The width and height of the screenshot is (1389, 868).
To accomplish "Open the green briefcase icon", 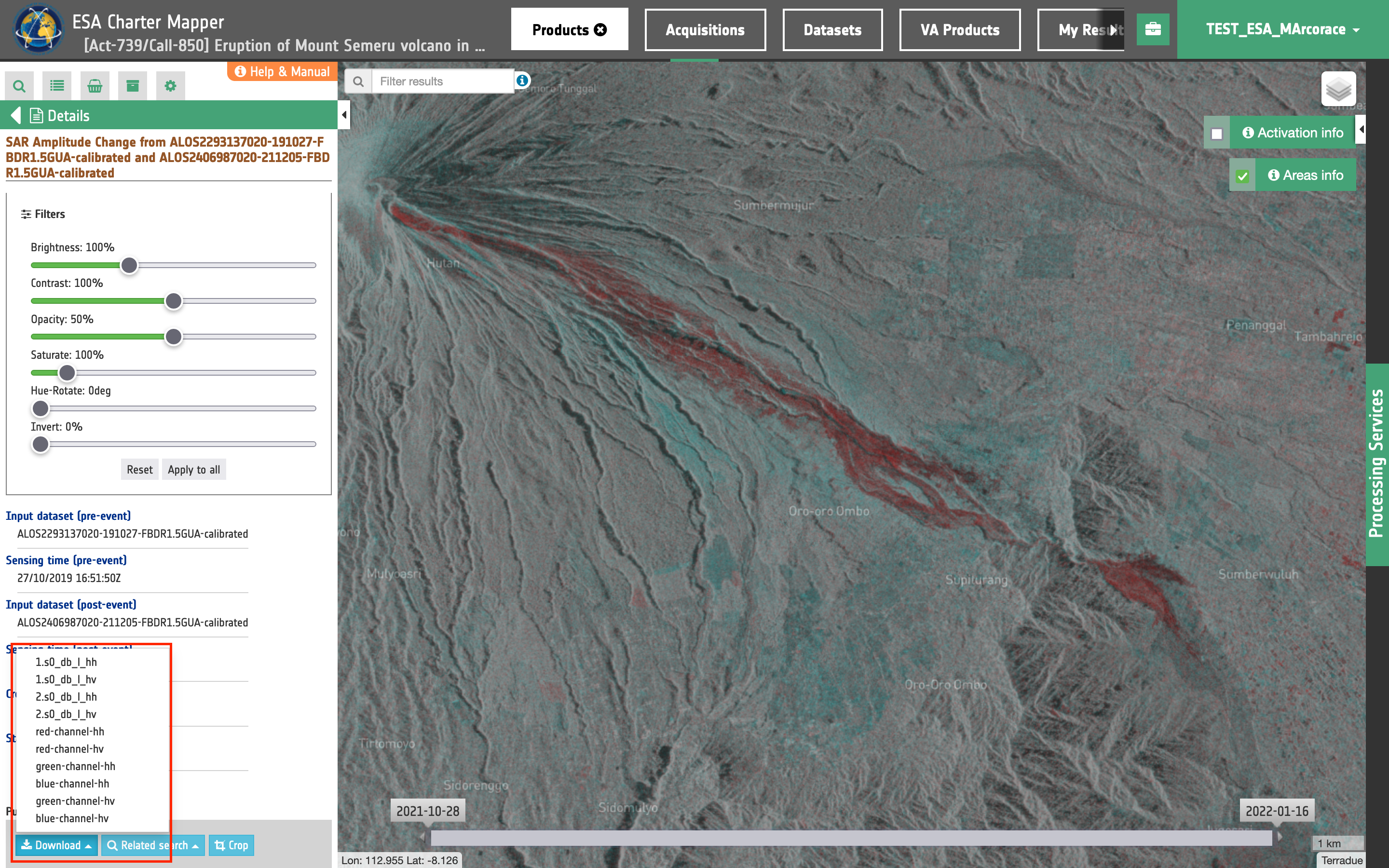I will coord(1153,29).
